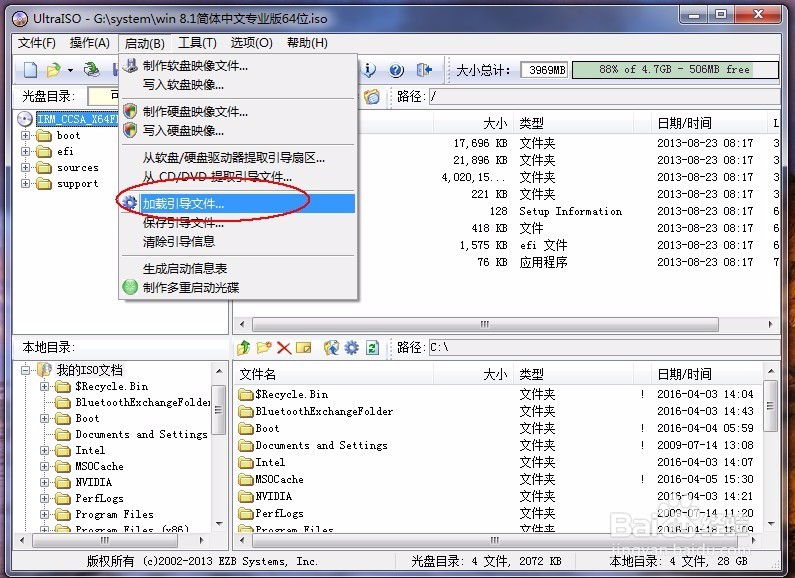The height and width of the screenshot is (578, 795).
Task: Expand $Recycle.Bin in the local tree
Action: 45,386
